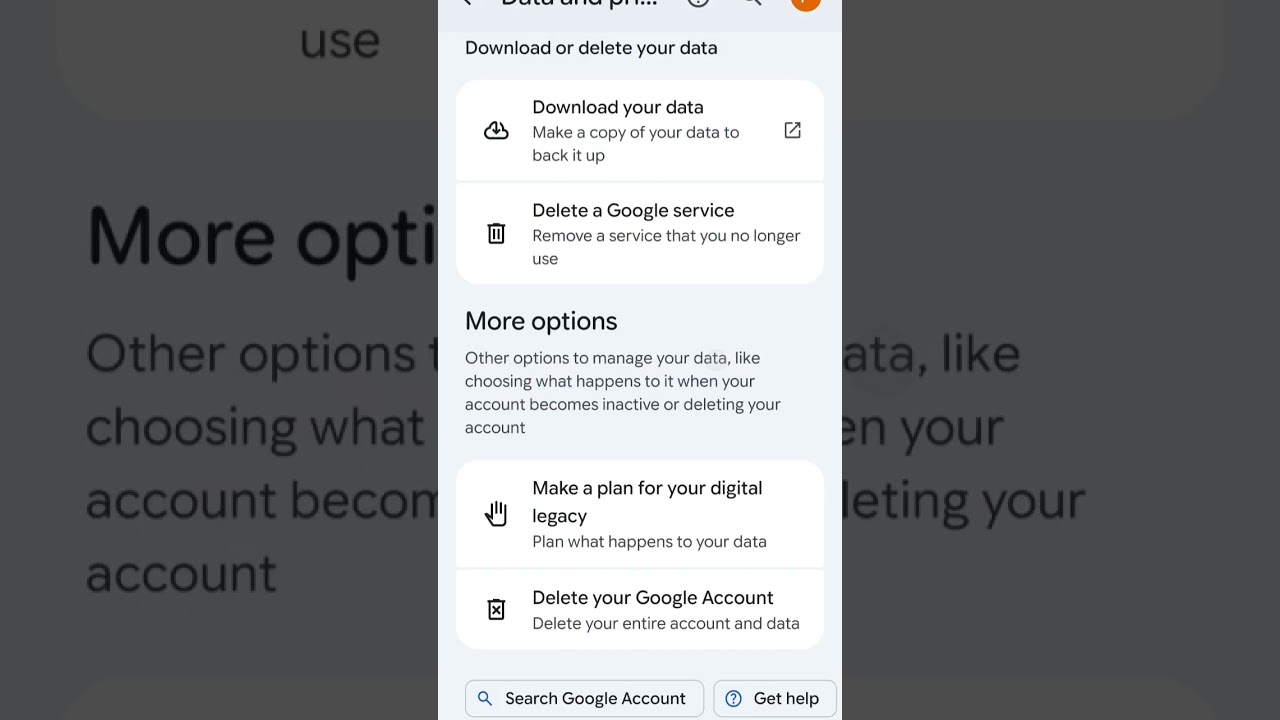Open the Download your data option
The width and height of the screenshot is (1280, 720).
coord(617,108)
